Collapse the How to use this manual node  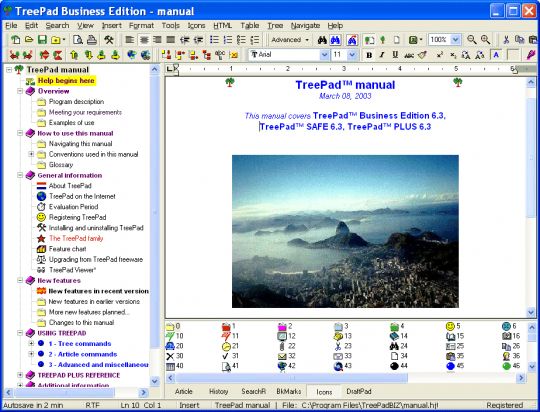pos(20,133)
